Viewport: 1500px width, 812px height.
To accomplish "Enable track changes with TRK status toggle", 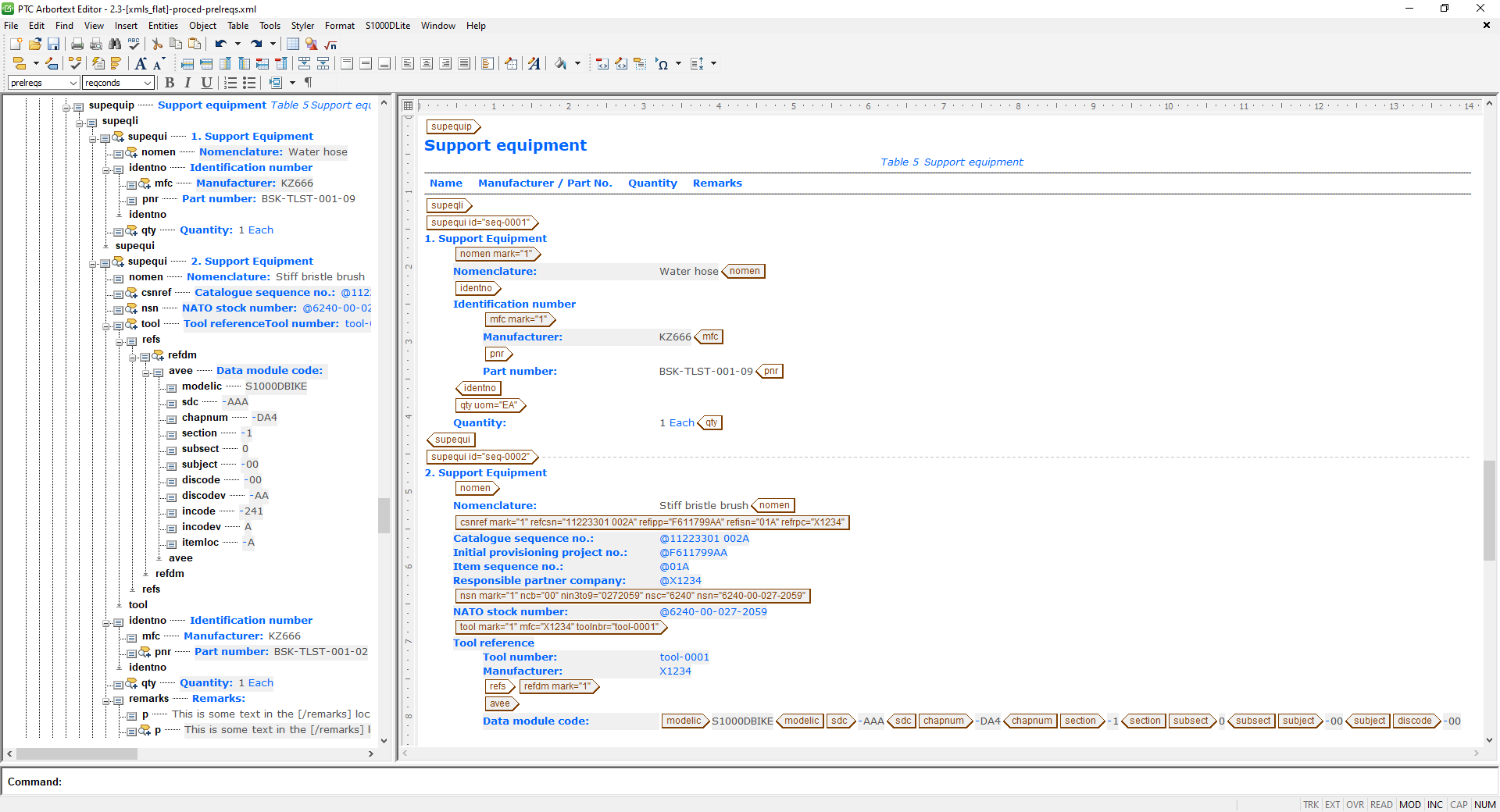I will coord(1311,805).
